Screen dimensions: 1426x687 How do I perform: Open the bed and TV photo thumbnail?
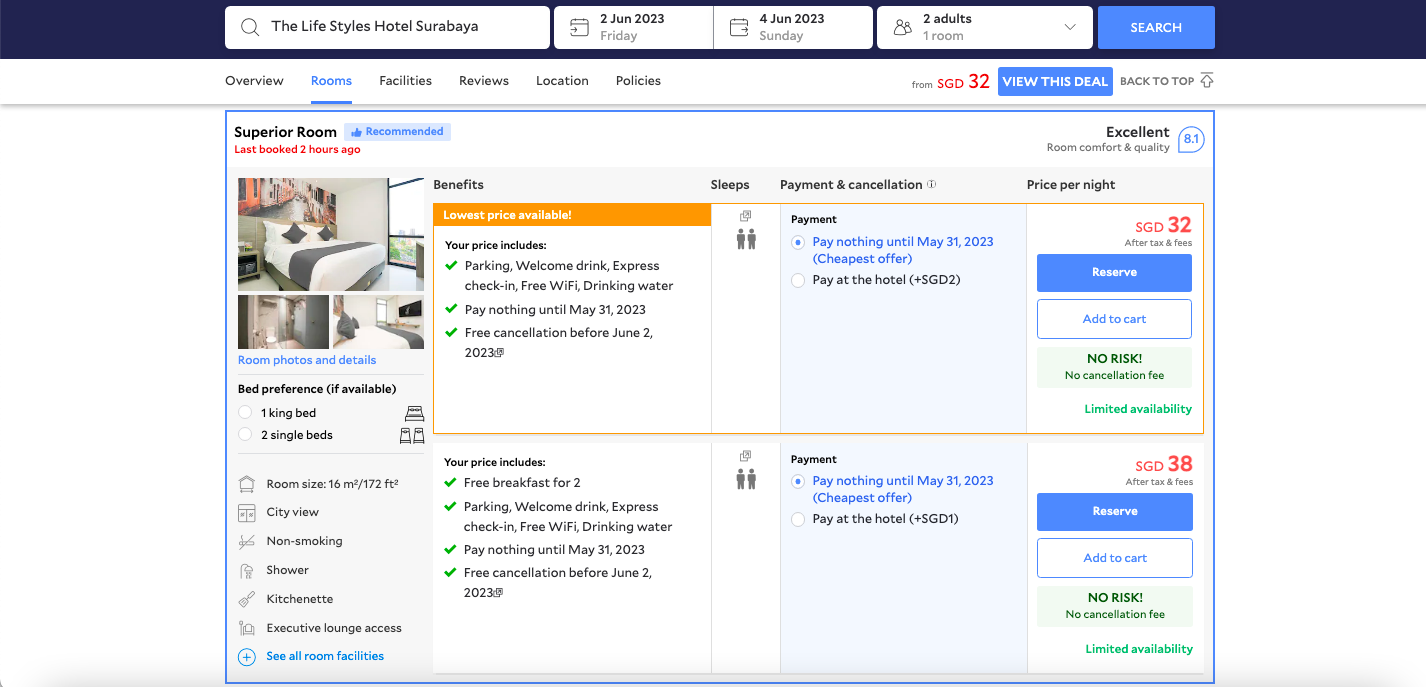click(x=378, y=322)
